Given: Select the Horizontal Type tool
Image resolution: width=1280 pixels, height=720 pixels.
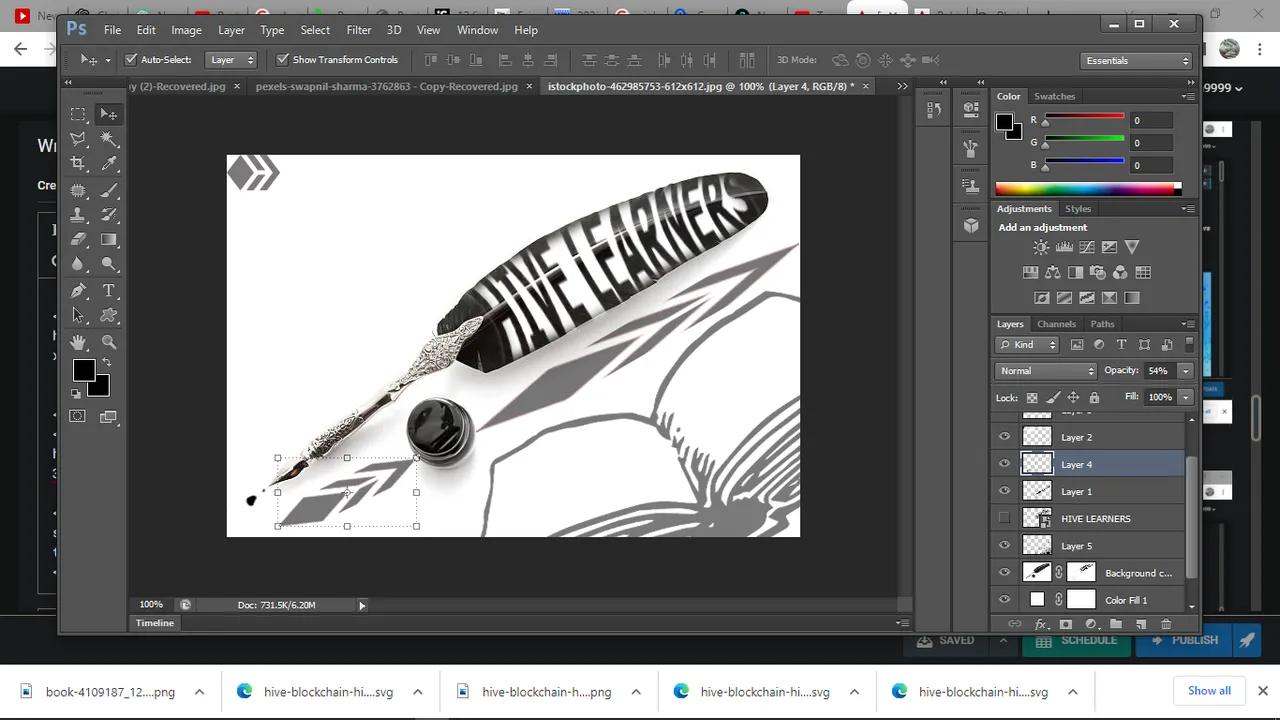Looking at the screenshot, I should point(109,291).
